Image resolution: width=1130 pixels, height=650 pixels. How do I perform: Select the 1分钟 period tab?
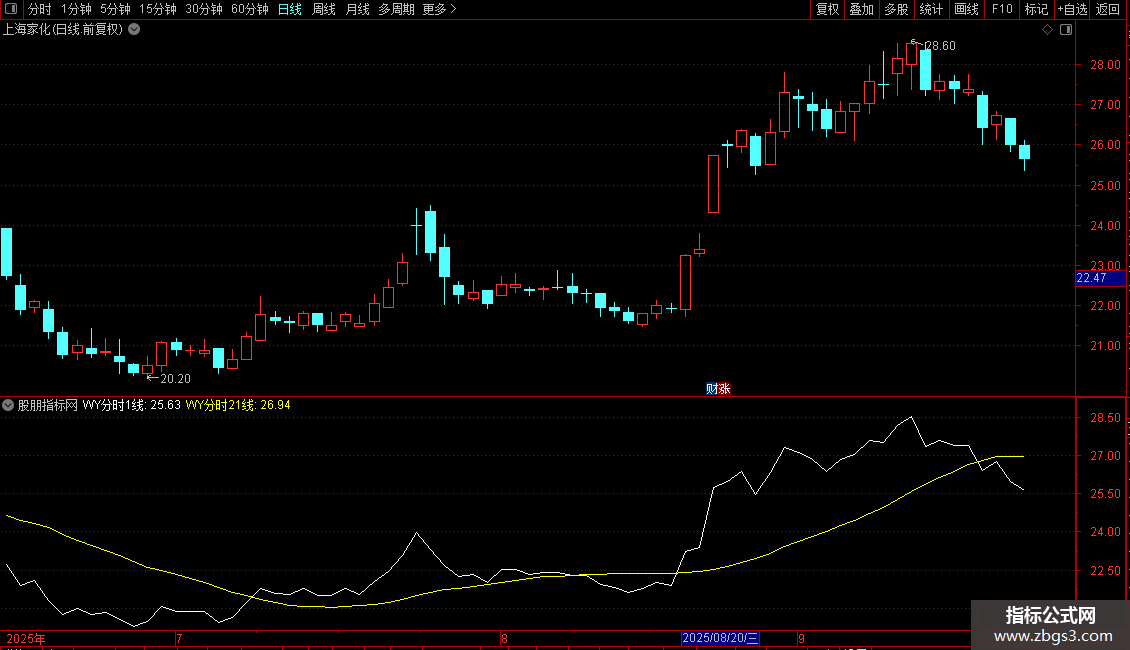76,9
